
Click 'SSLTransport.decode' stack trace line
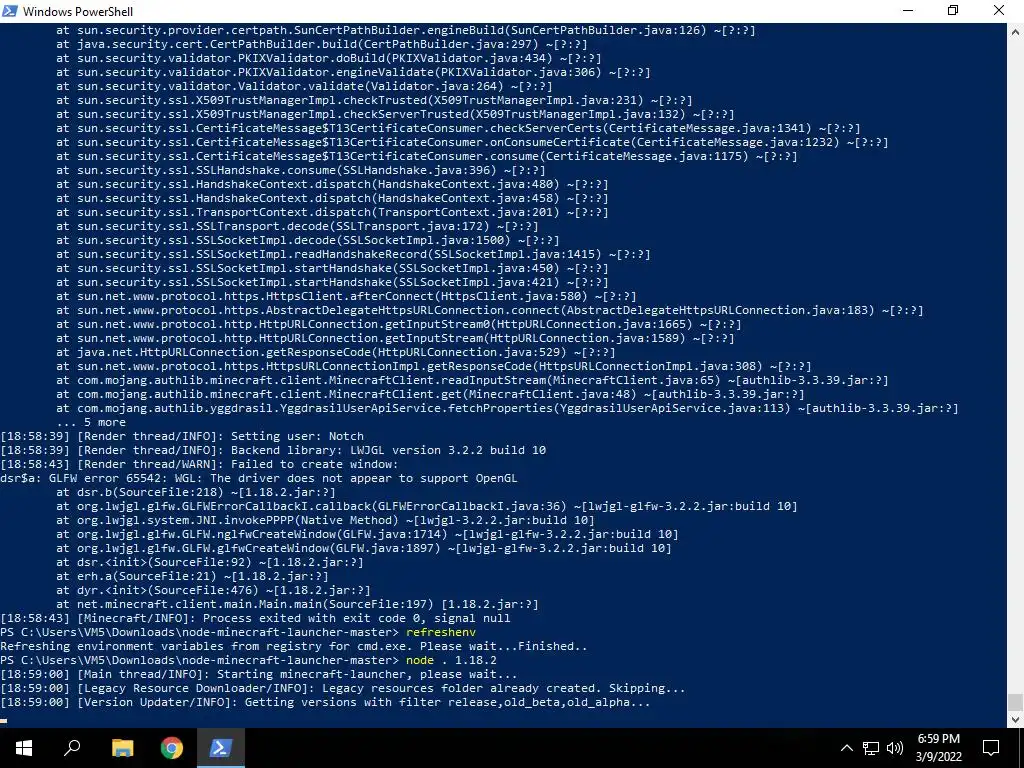coord(297,226)
